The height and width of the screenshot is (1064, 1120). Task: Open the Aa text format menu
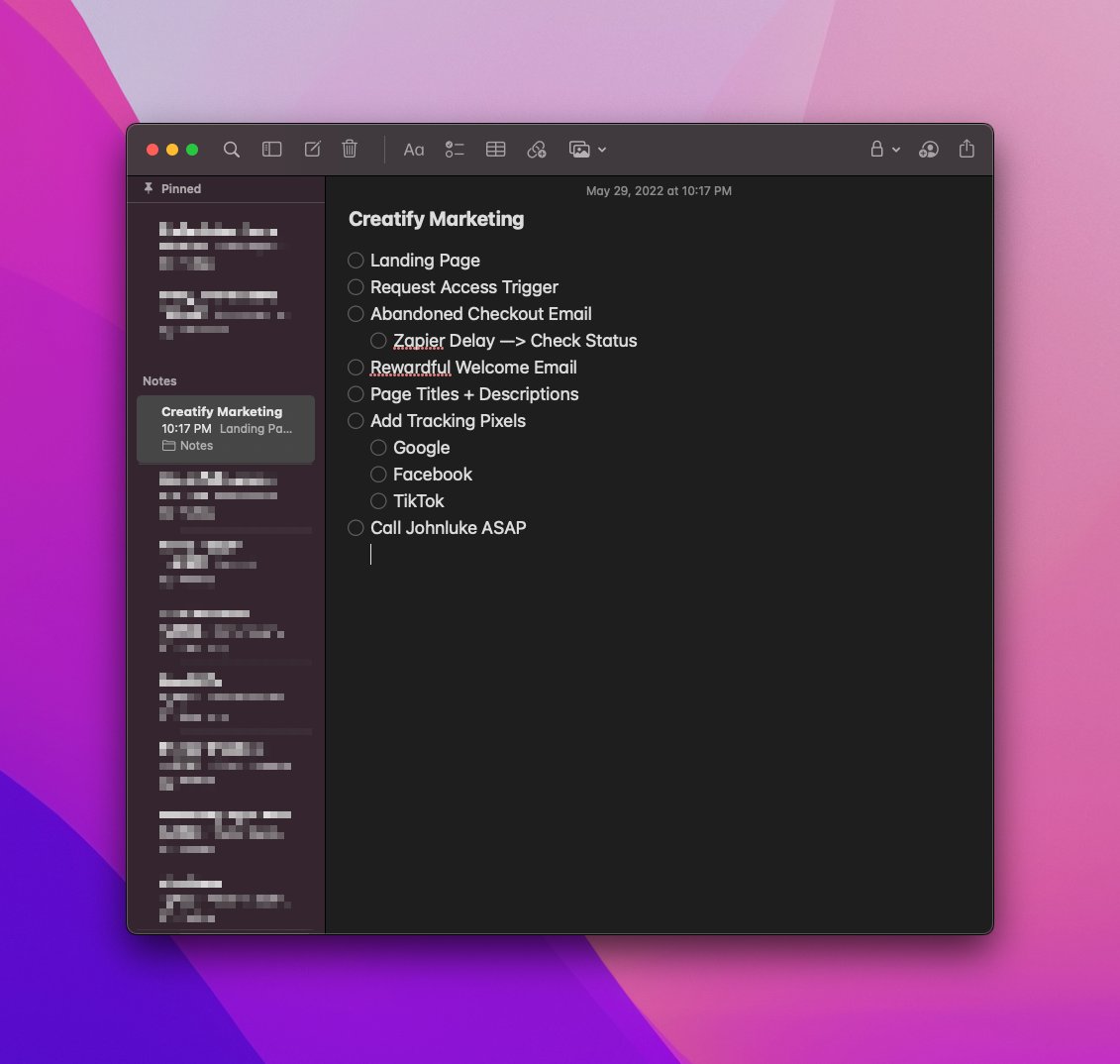[x=414, y=150]
